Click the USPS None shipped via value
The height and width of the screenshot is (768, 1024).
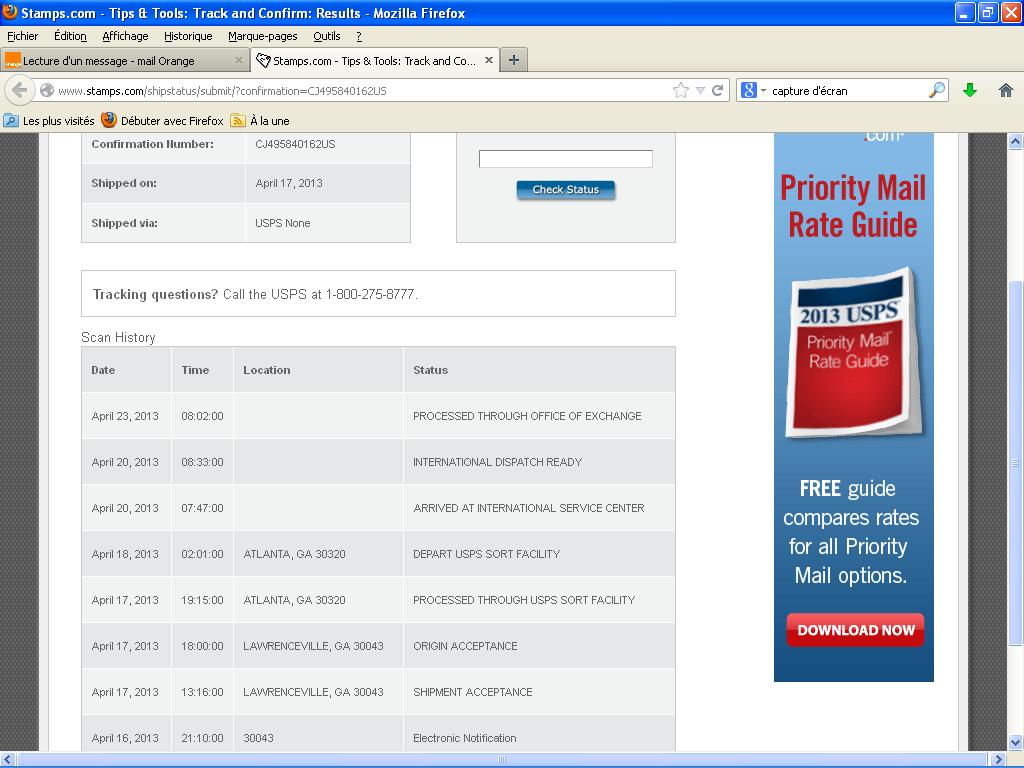click(283, 223)
